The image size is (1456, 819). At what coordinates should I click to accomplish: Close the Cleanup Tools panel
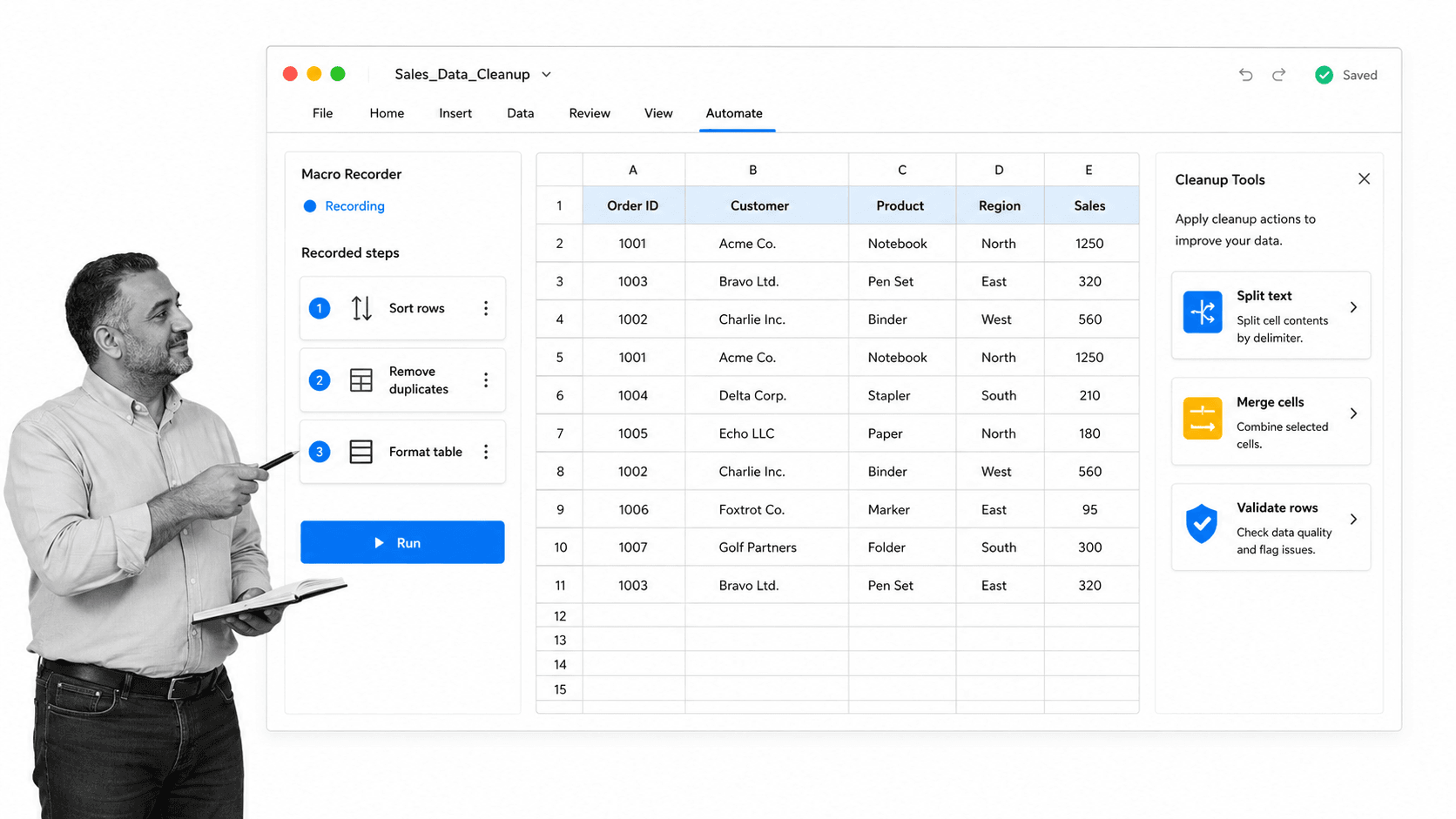(x=1364, y=178)
